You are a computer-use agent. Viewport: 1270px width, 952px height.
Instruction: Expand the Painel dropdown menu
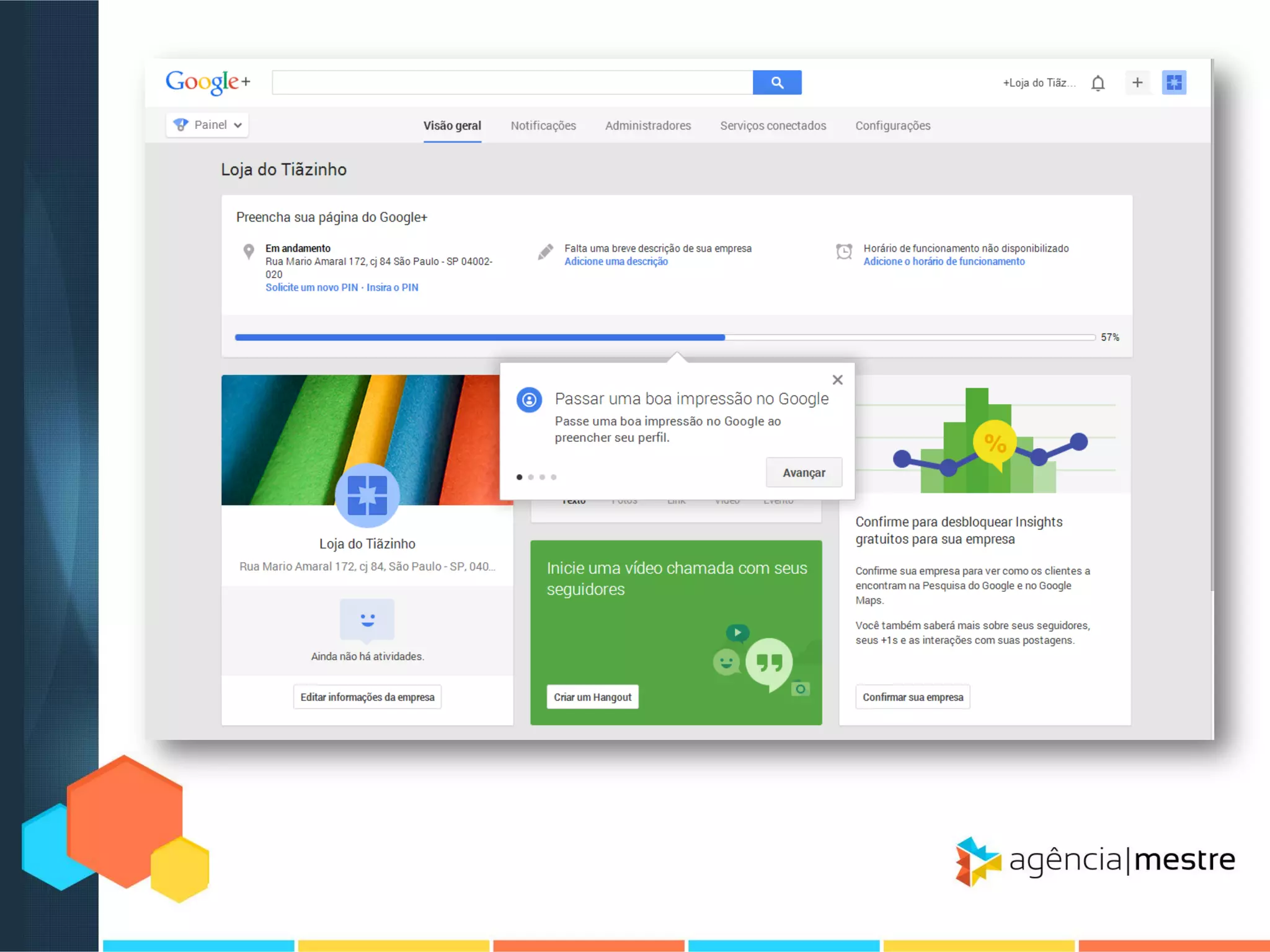[x=207, y=125]
